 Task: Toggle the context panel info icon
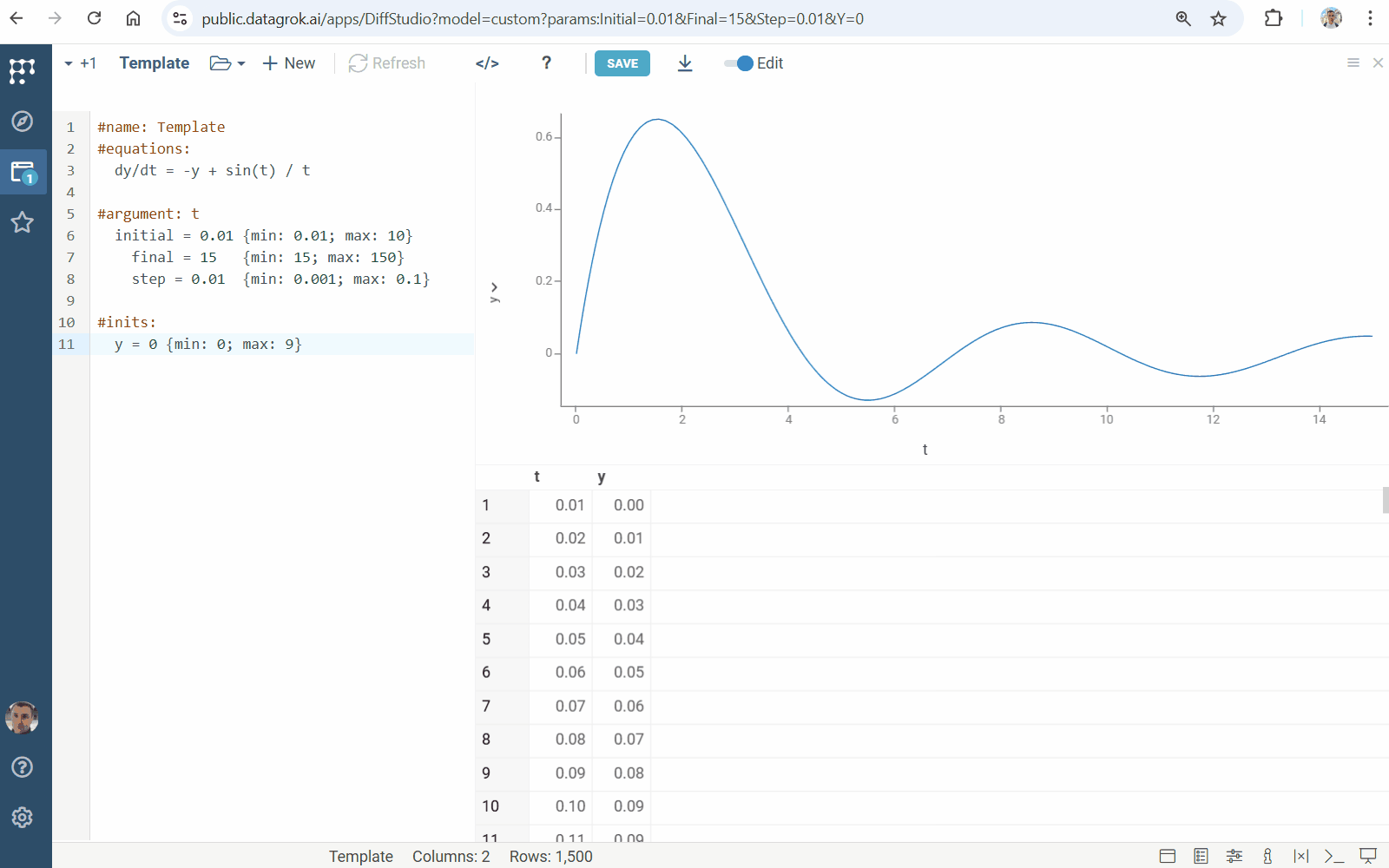pos(1267,856)
